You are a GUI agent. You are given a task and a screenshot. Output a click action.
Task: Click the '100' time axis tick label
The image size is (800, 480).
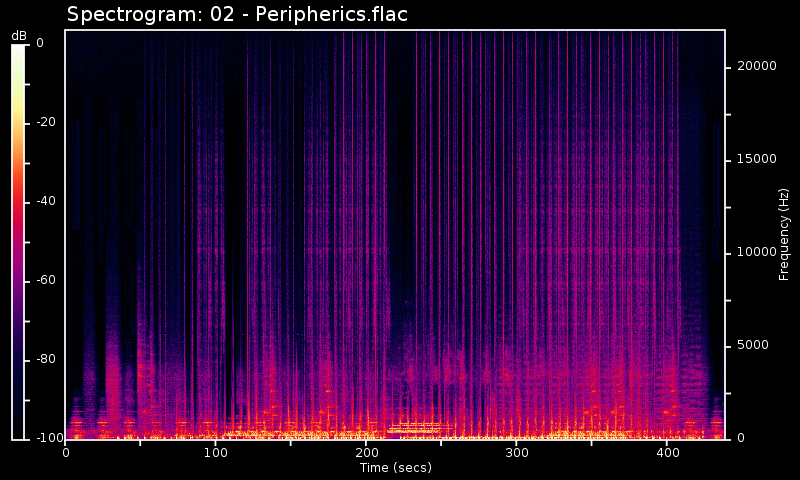click(215, 453)
